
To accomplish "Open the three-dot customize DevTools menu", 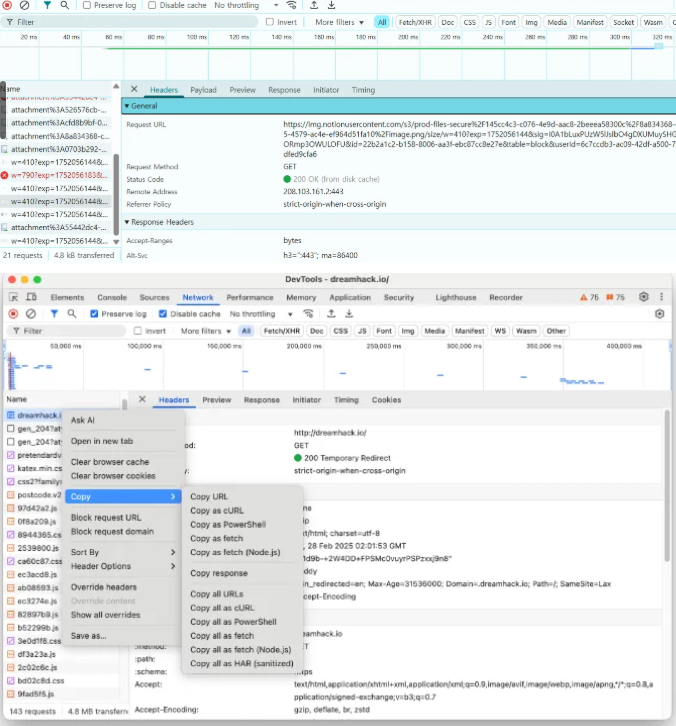I will [x=661, y=297].
